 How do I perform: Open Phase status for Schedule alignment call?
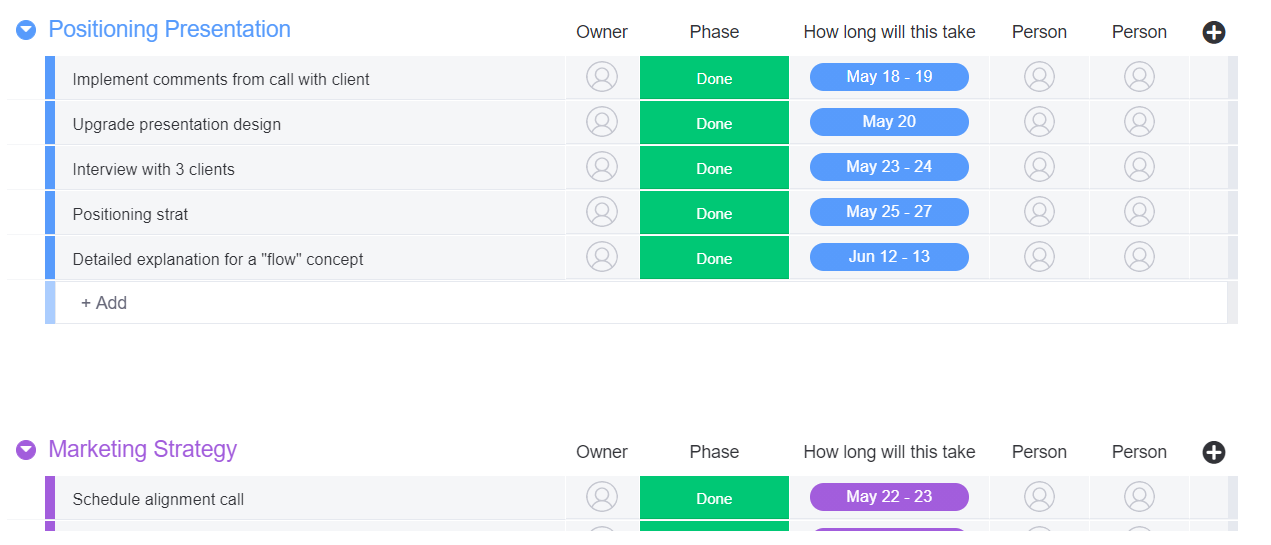pos(714,498)
